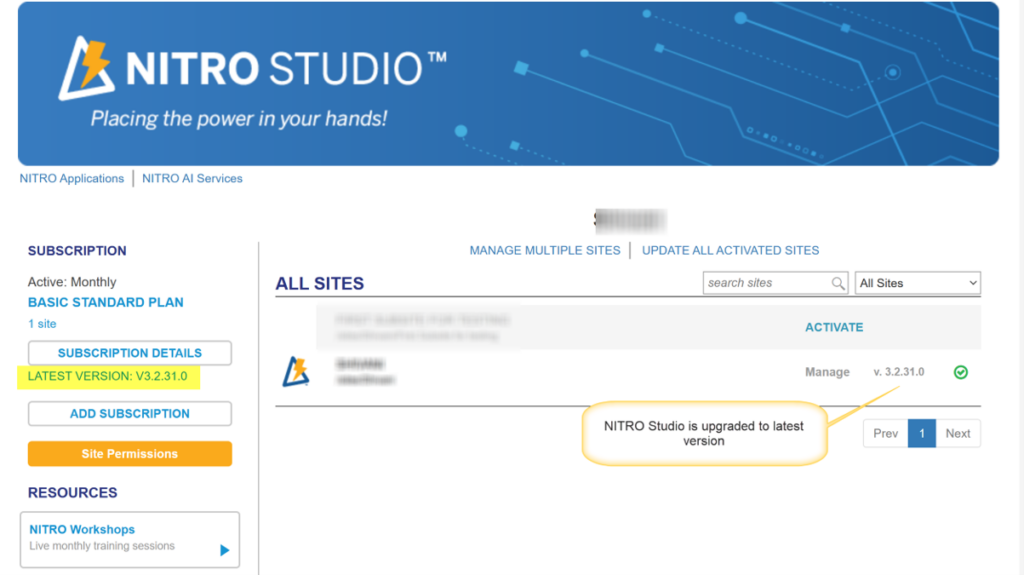Click the search magnifier icon
Image resolution: width=1024 pixels, height=575 pixels.
click(x=838, y=283)
